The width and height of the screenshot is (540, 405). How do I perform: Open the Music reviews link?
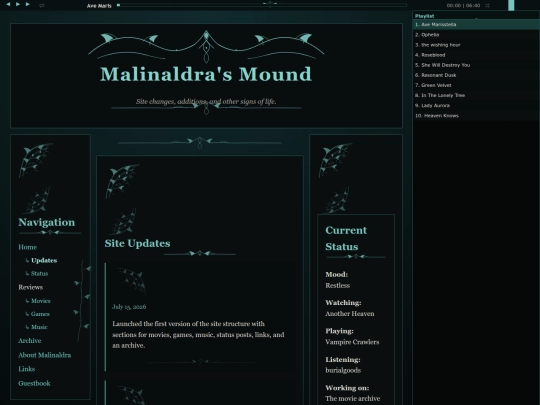[x=39, y=327]
